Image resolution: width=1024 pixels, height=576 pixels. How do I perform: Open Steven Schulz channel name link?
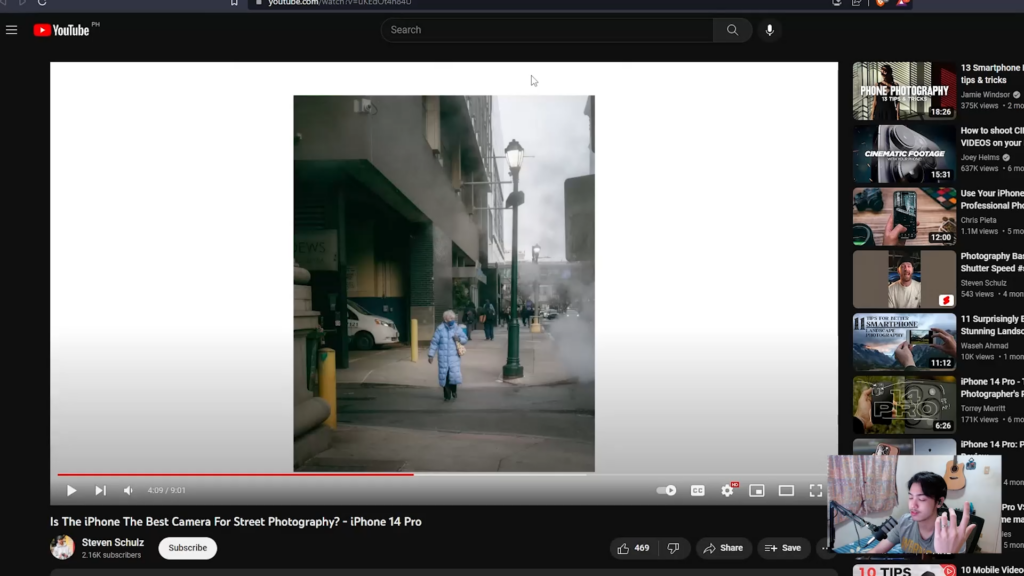[112, 543]
